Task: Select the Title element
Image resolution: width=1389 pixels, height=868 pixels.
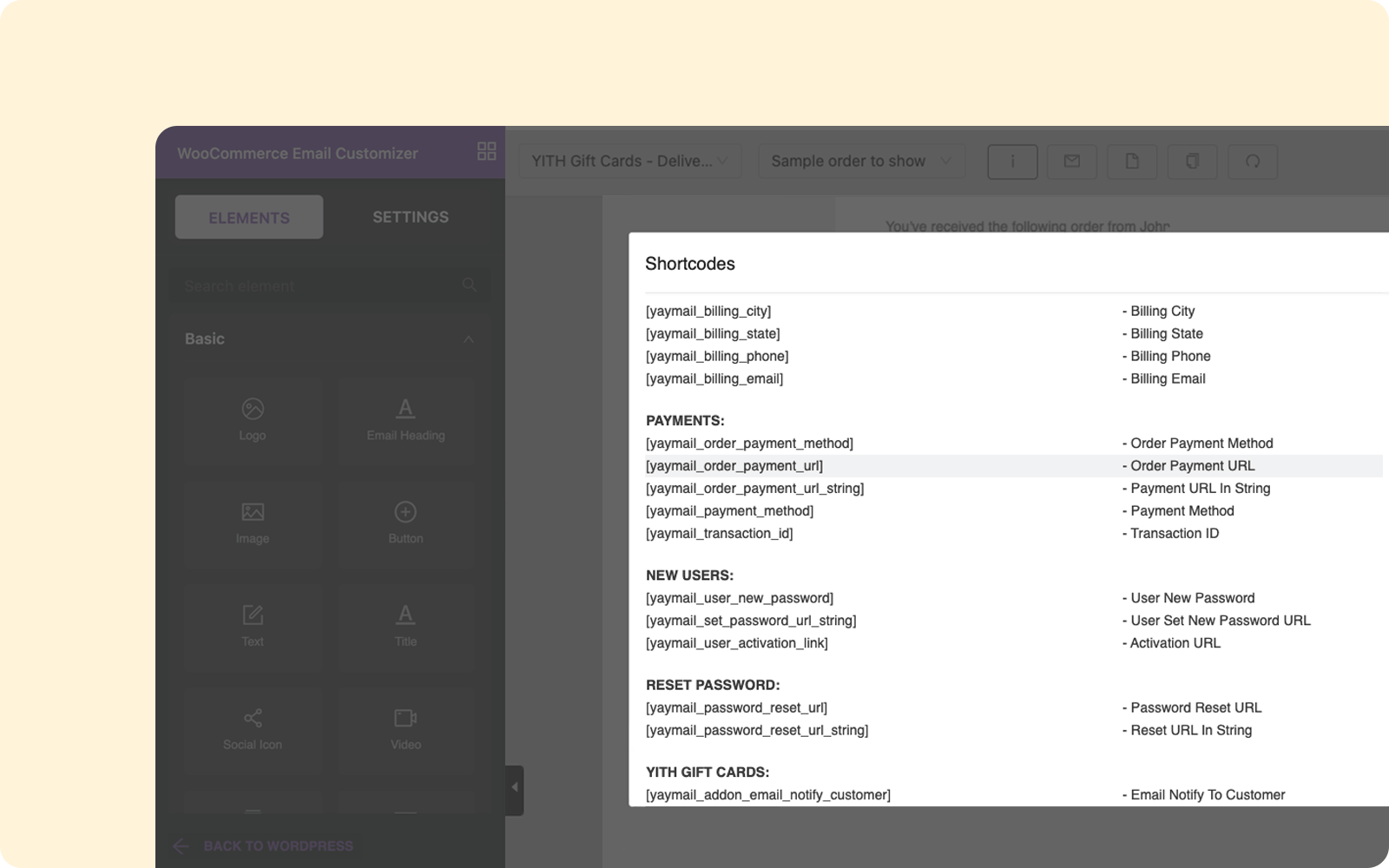Action: [406, 628]
